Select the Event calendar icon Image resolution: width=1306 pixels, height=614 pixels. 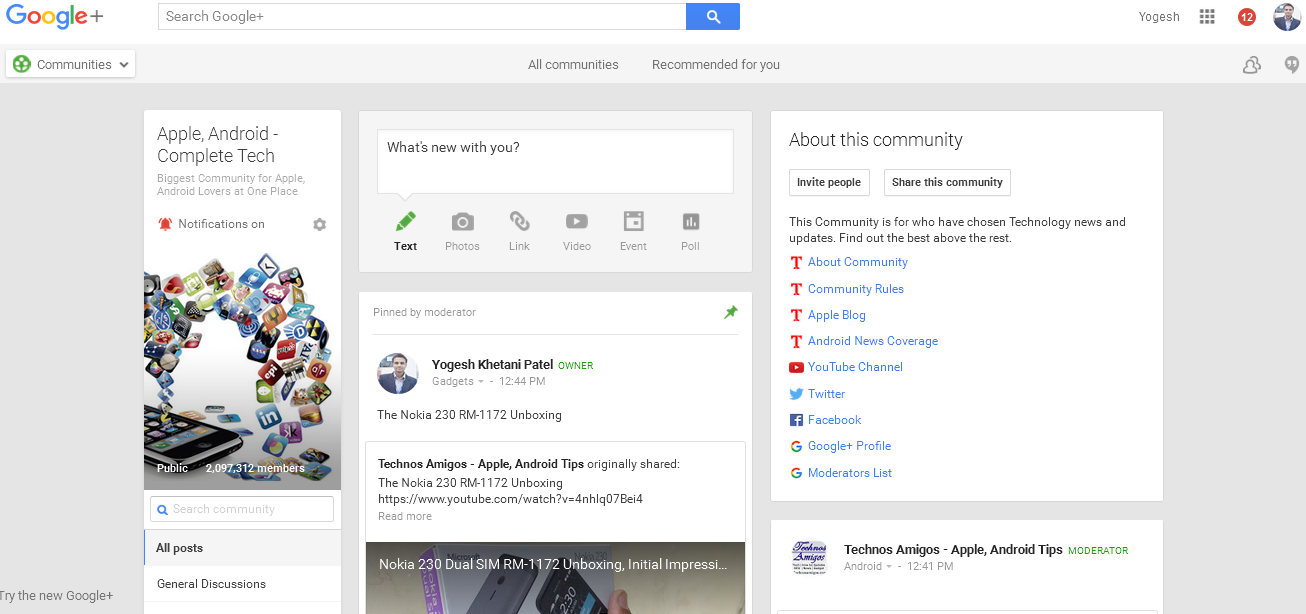pyautogui.click(x=633, y=221)
